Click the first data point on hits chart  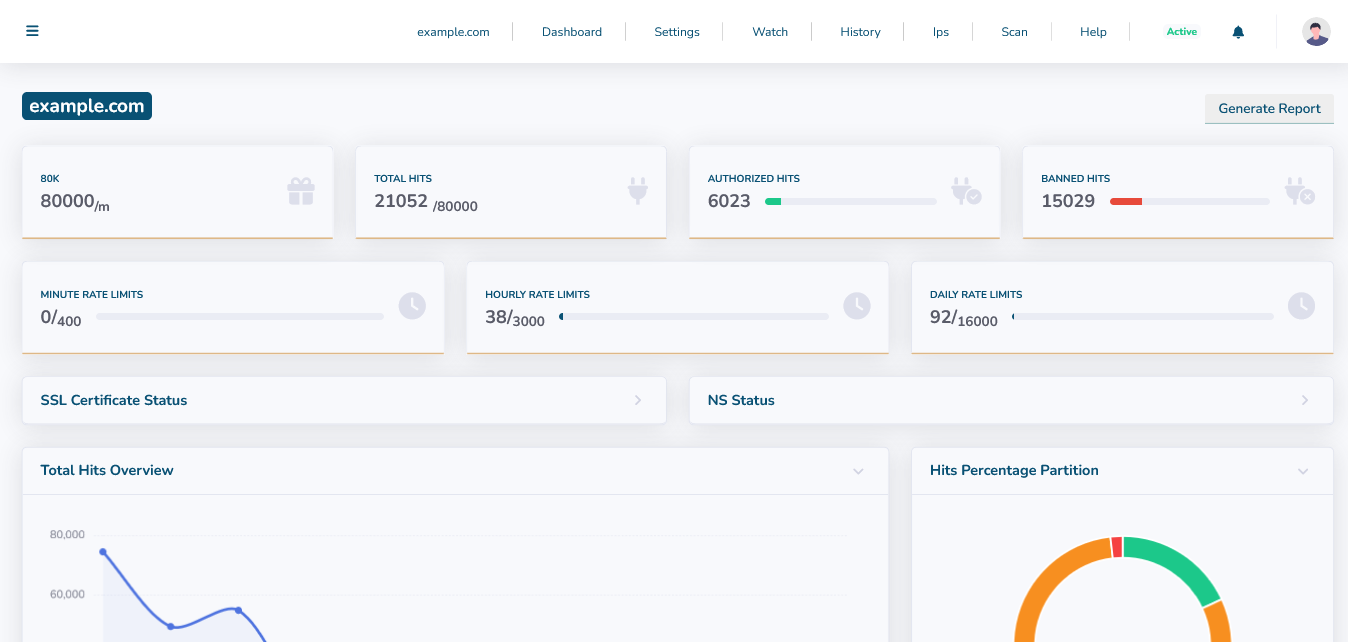[103, 552]
